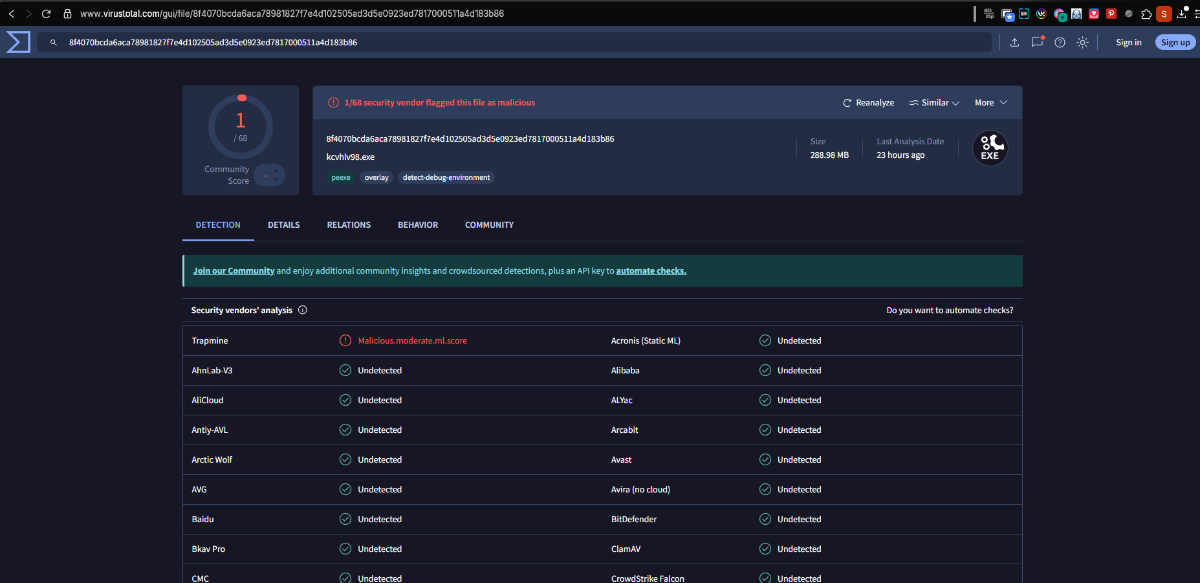Open the BEHAVIOR tab

[418, 225]
